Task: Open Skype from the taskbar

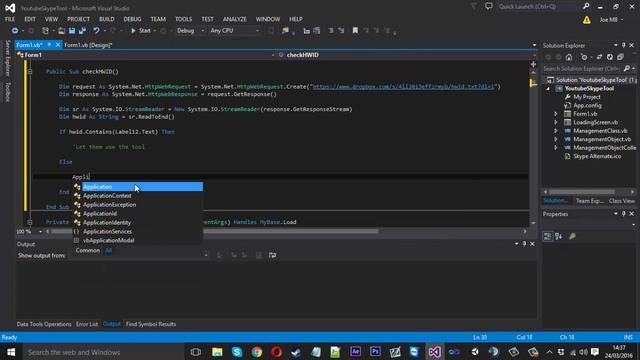Action: (237, 352)
